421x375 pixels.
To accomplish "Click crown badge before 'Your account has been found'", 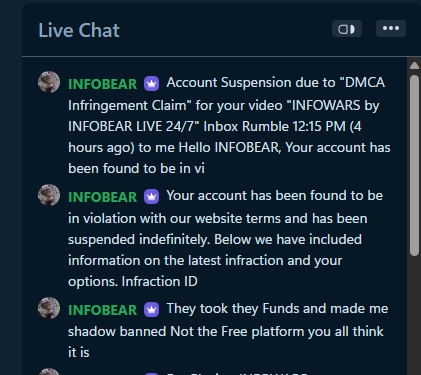I will [x=151, y=196].
